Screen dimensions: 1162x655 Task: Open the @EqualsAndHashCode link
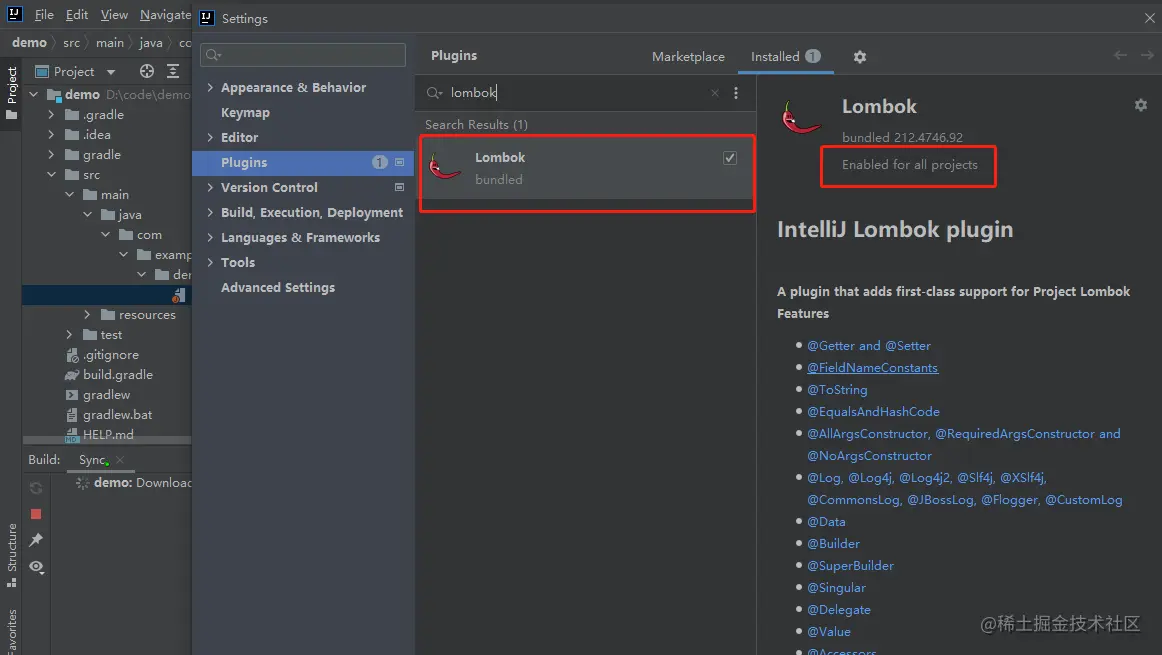[x=873, y=412]
